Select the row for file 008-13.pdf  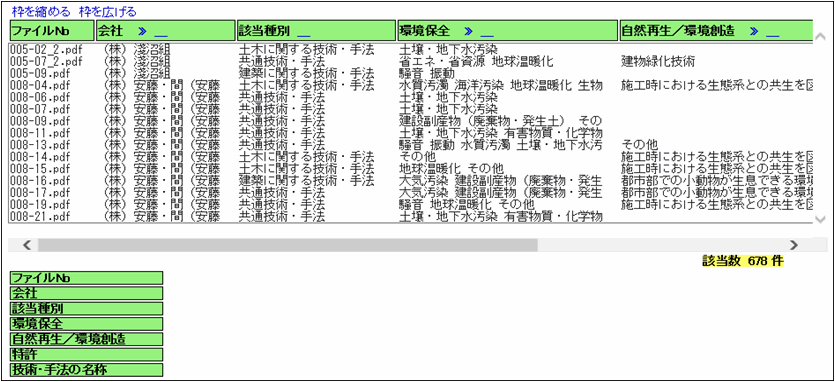411,144
